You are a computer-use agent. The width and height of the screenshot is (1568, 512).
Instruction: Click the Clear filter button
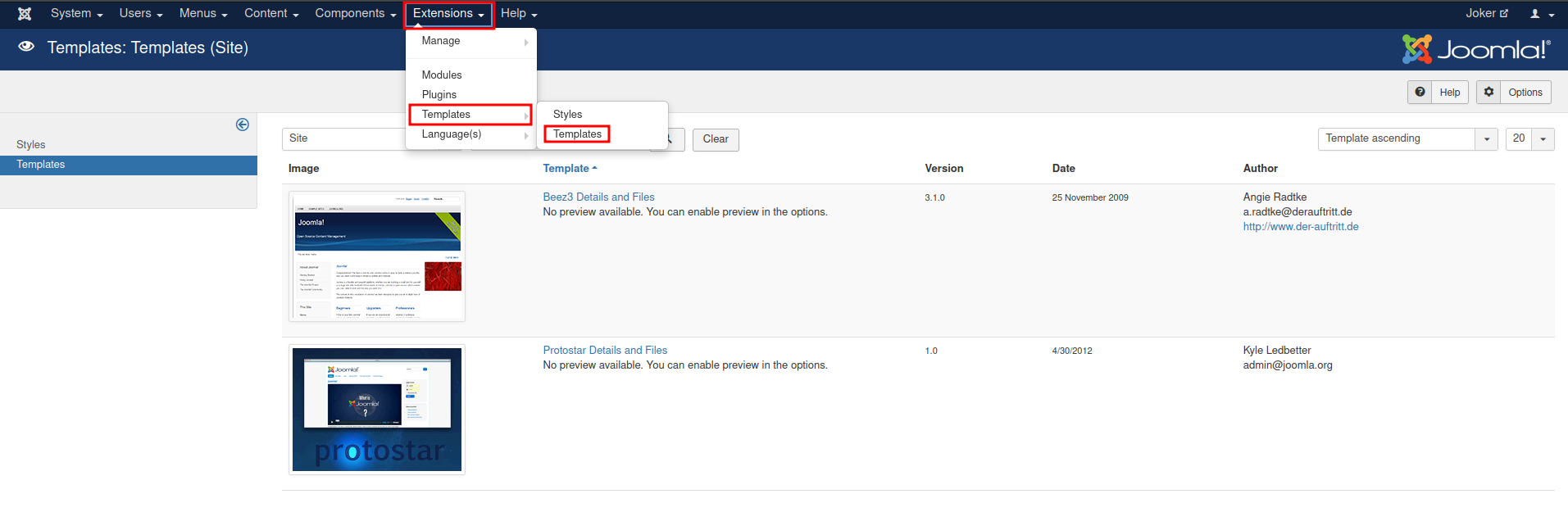click(x=716, y=139)
